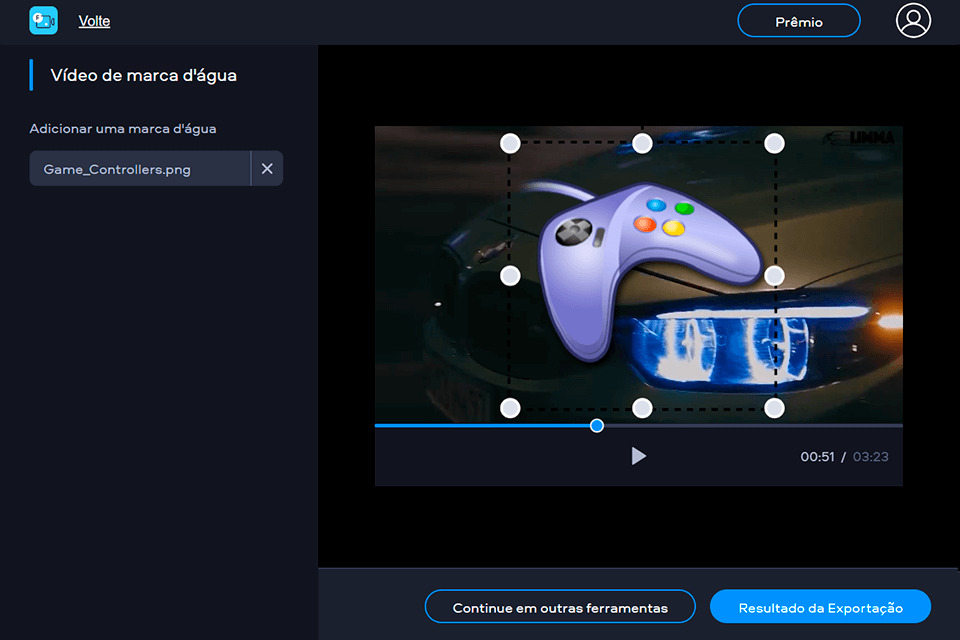Open the Prêmio upgrade option
This screenshot has width=960, height=640.
click(x=798, y=20)
